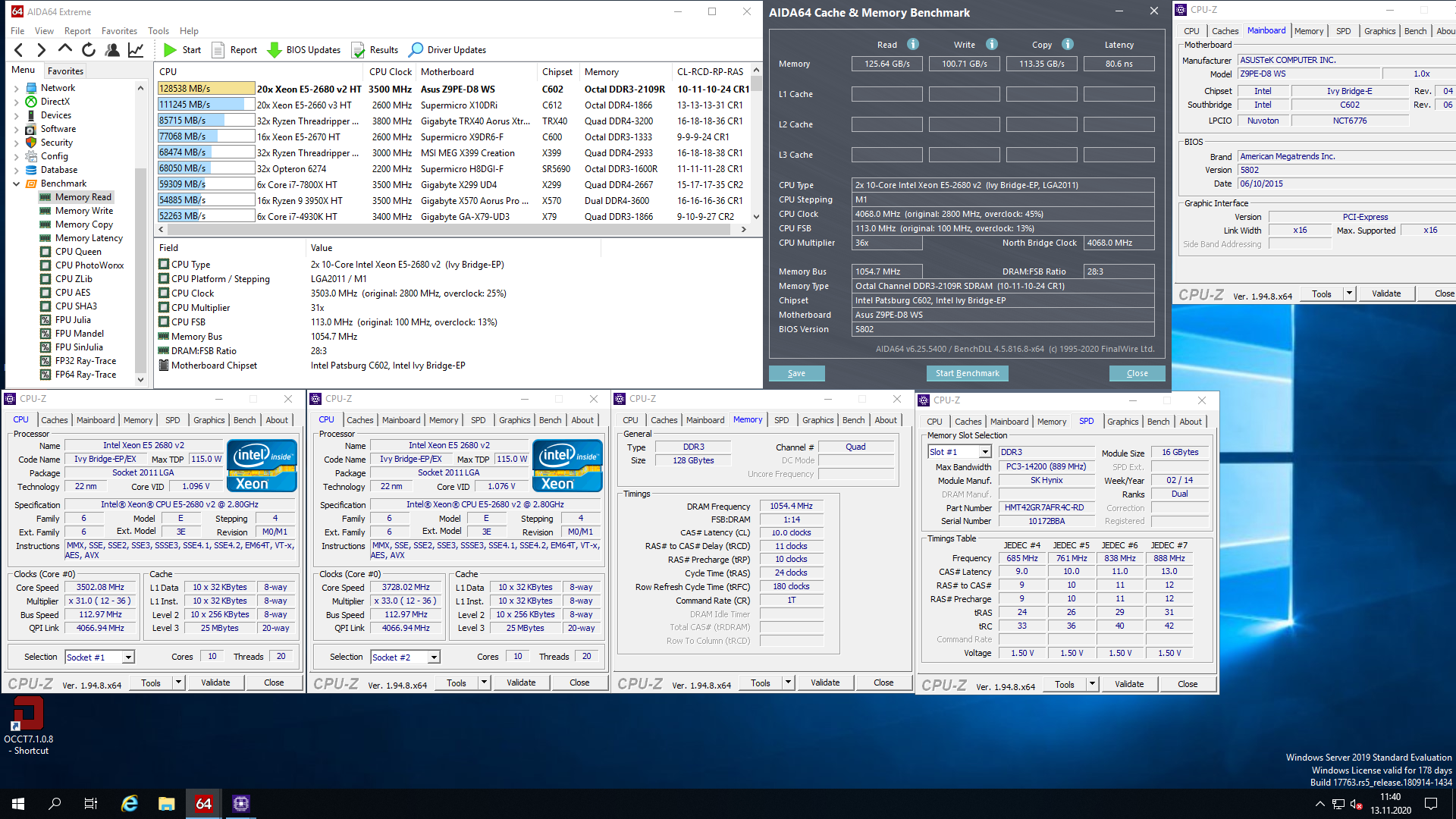Click the muted volume tray icon
This screenshot has width=1456, height=819.
pyautogui.click(x=1356, y=804)
